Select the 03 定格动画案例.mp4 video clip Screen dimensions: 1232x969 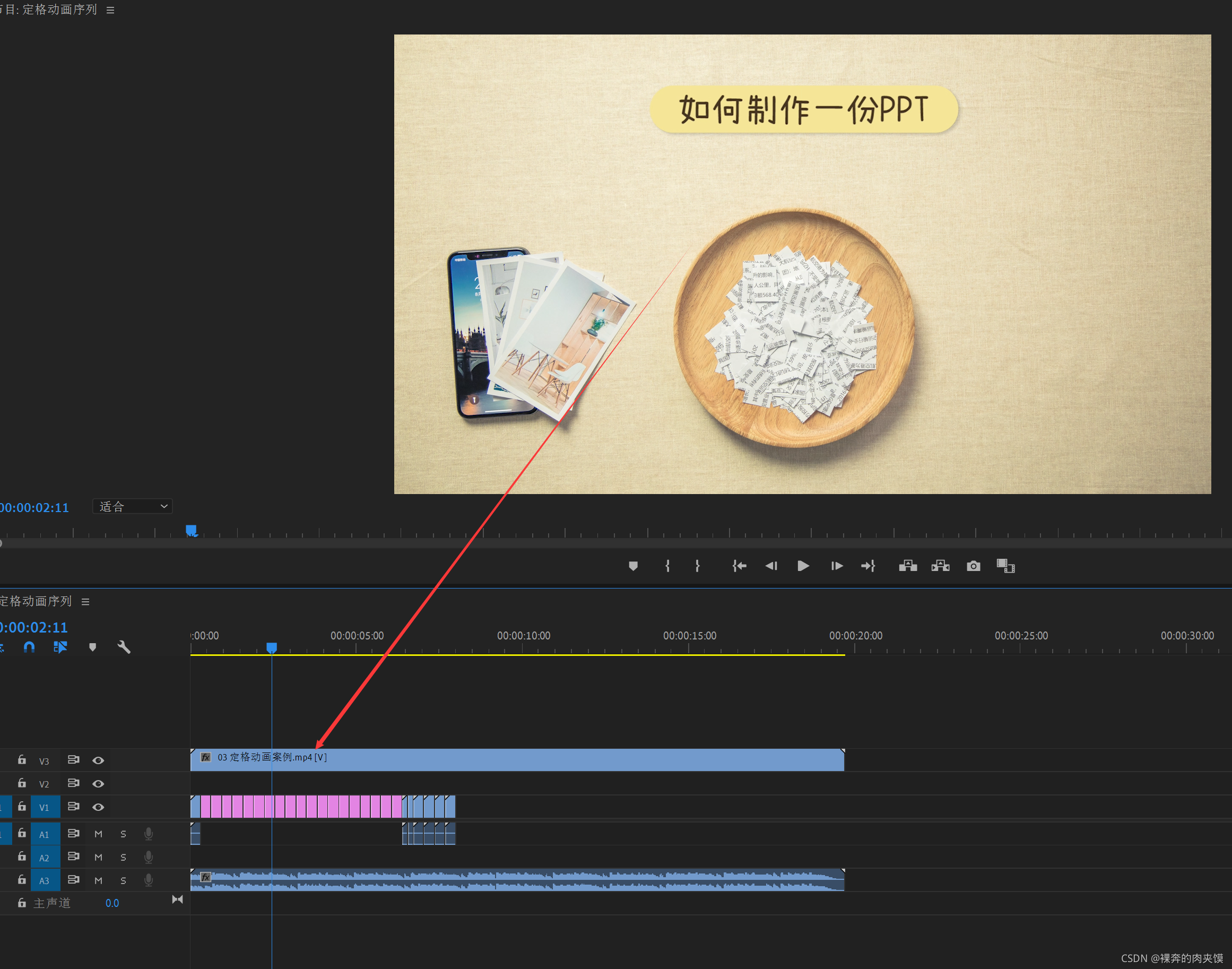click(x=510, y=760)
